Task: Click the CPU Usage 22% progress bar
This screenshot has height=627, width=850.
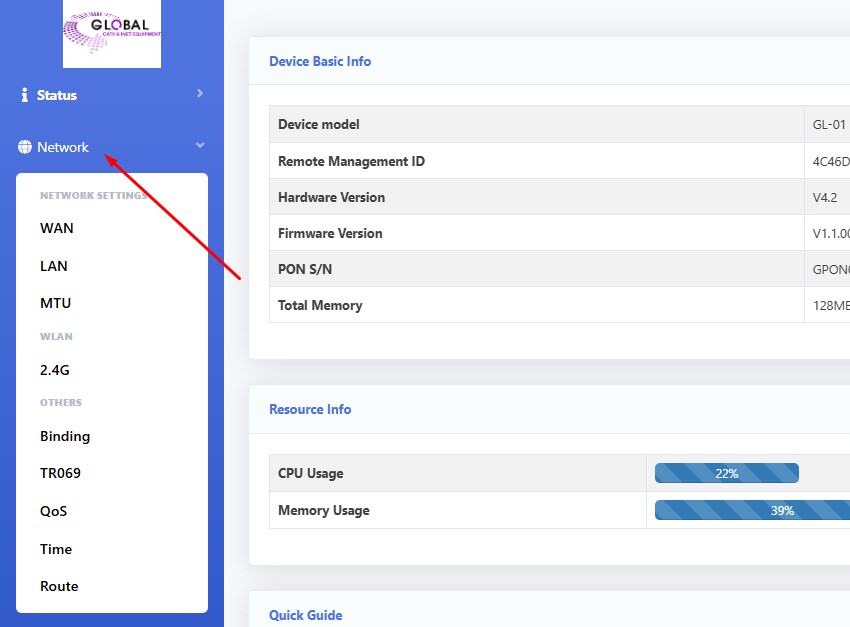Action: [726, 473]
